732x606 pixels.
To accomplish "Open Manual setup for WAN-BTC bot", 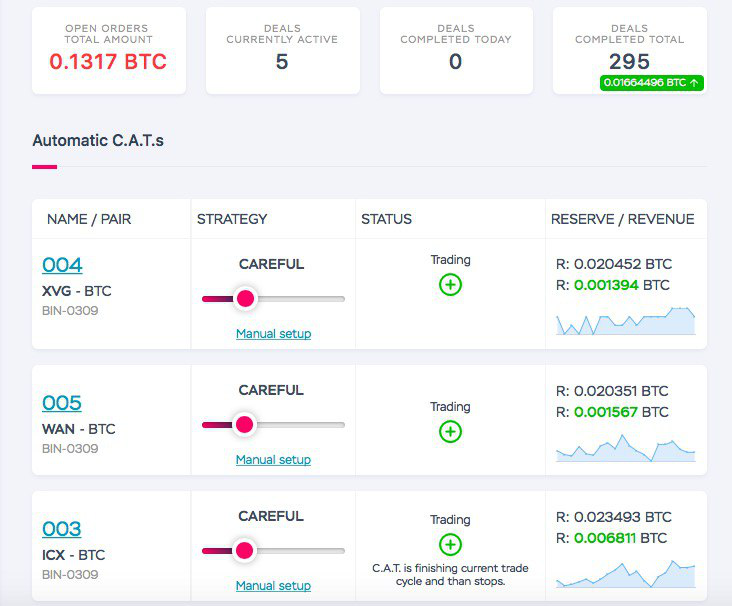I will click(x=274, y=459).
